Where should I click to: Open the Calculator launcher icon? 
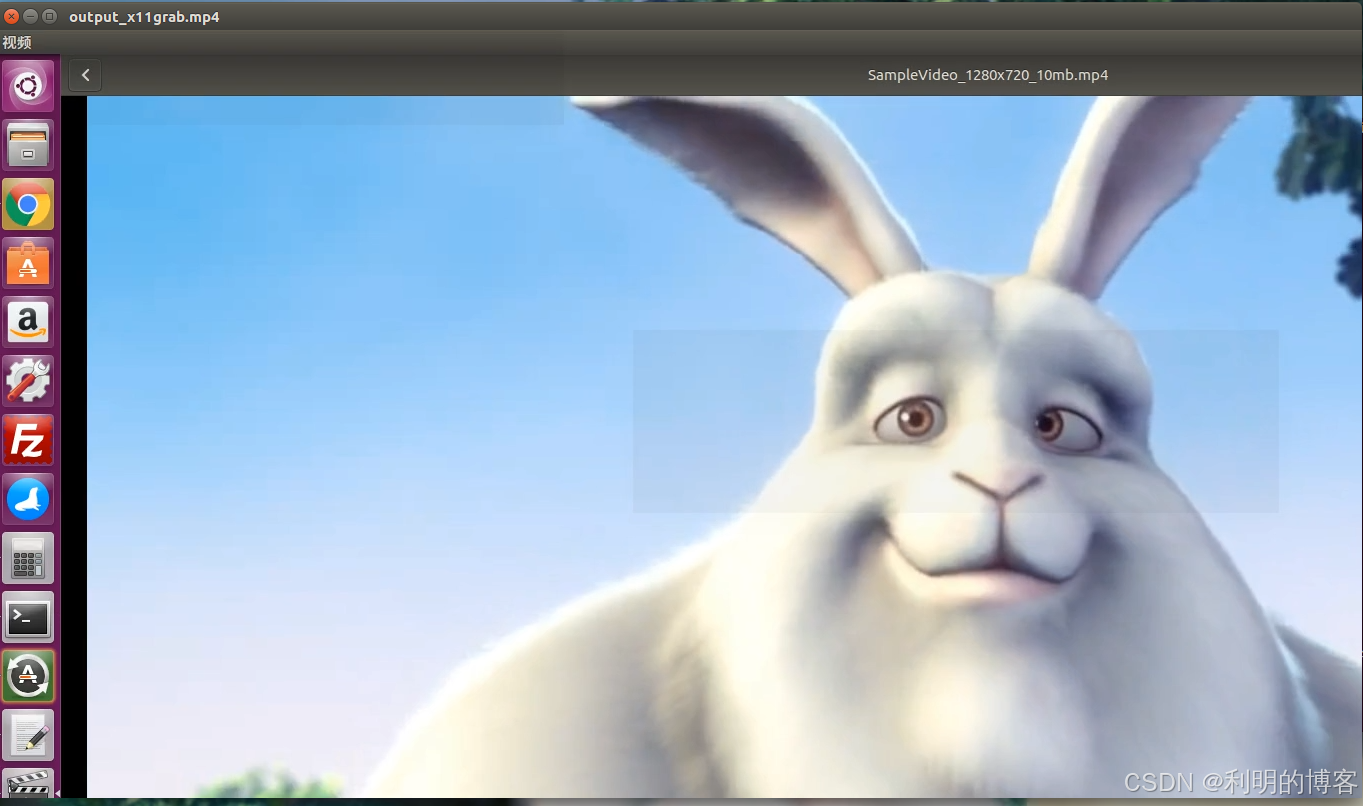[28, 559]
